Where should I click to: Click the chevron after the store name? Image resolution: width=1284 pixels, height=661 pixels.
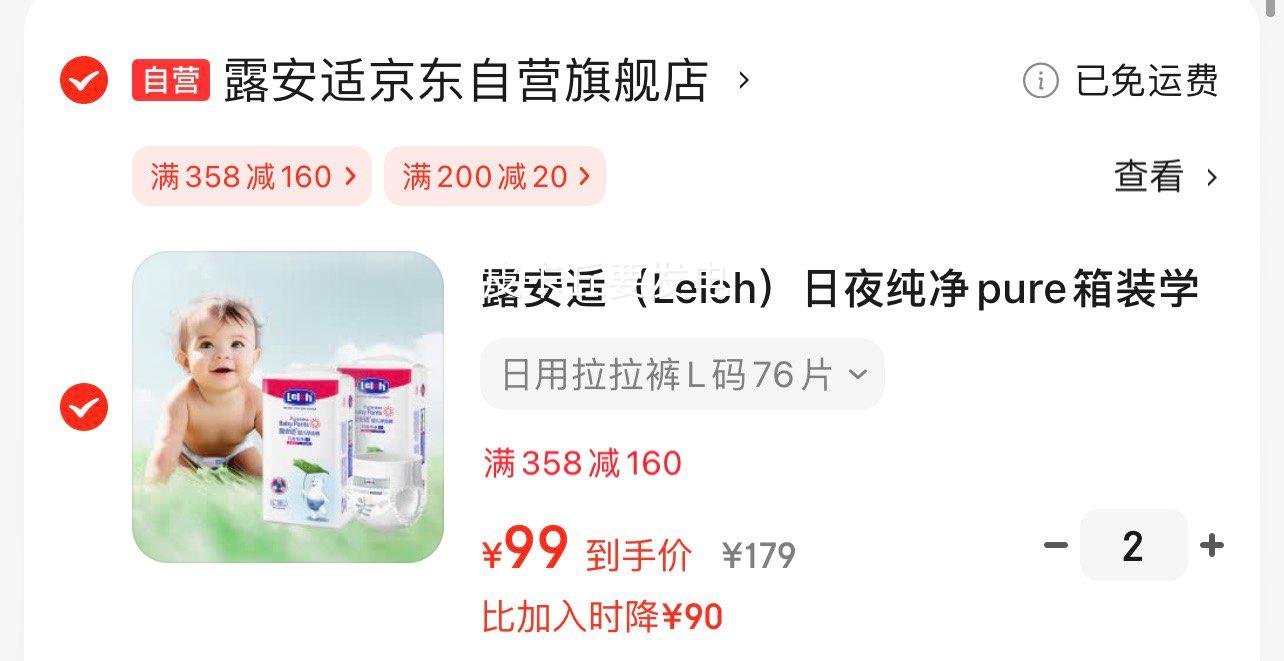(743, 80)
